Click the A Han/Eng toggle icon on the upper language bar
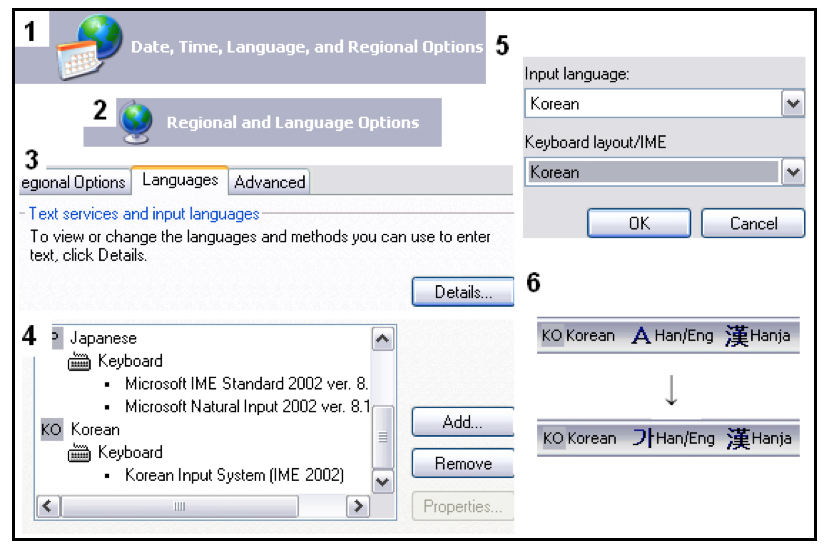 click(641, 335)
